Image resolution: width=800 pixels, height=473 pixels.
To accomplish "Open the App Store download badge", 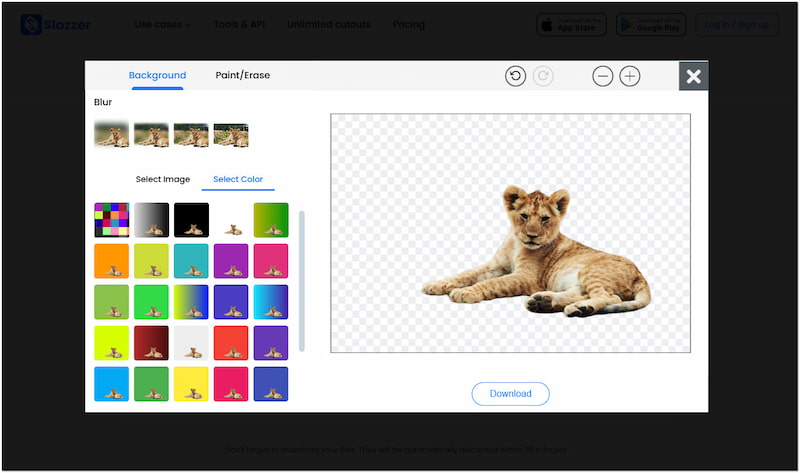I will tap(571, 24).
